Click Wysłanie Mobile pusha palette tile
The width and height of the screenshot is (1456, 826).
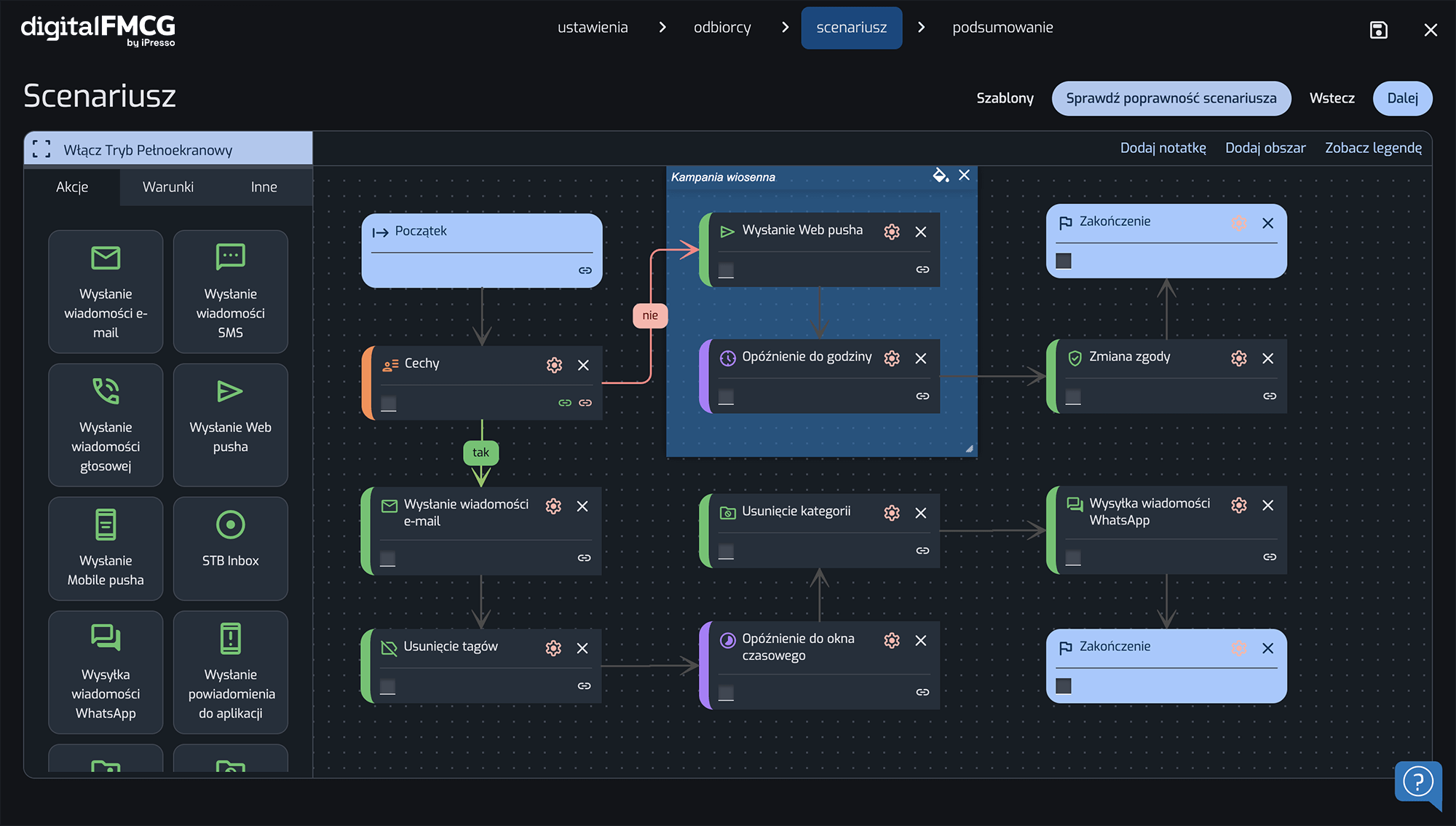106,548
